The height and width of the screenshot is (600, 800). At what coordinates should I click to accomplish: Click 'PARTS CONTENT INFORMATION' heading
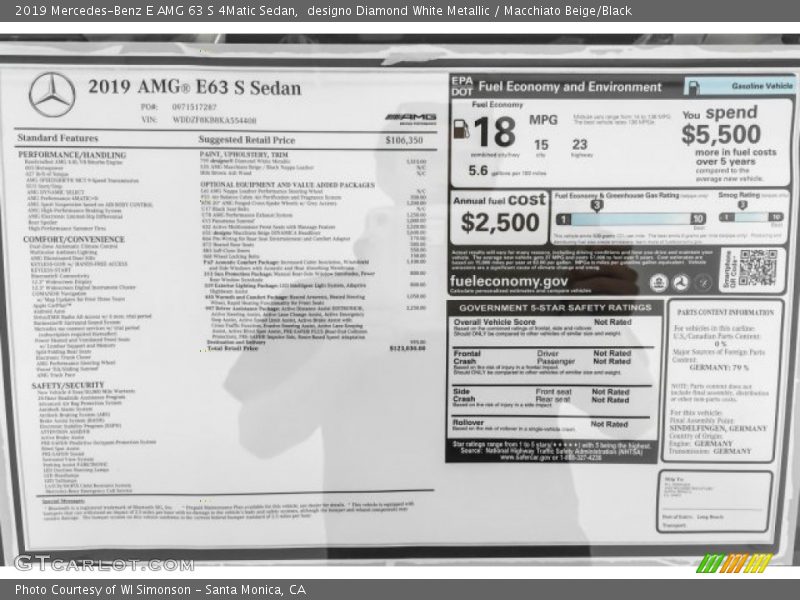point(726,312)
